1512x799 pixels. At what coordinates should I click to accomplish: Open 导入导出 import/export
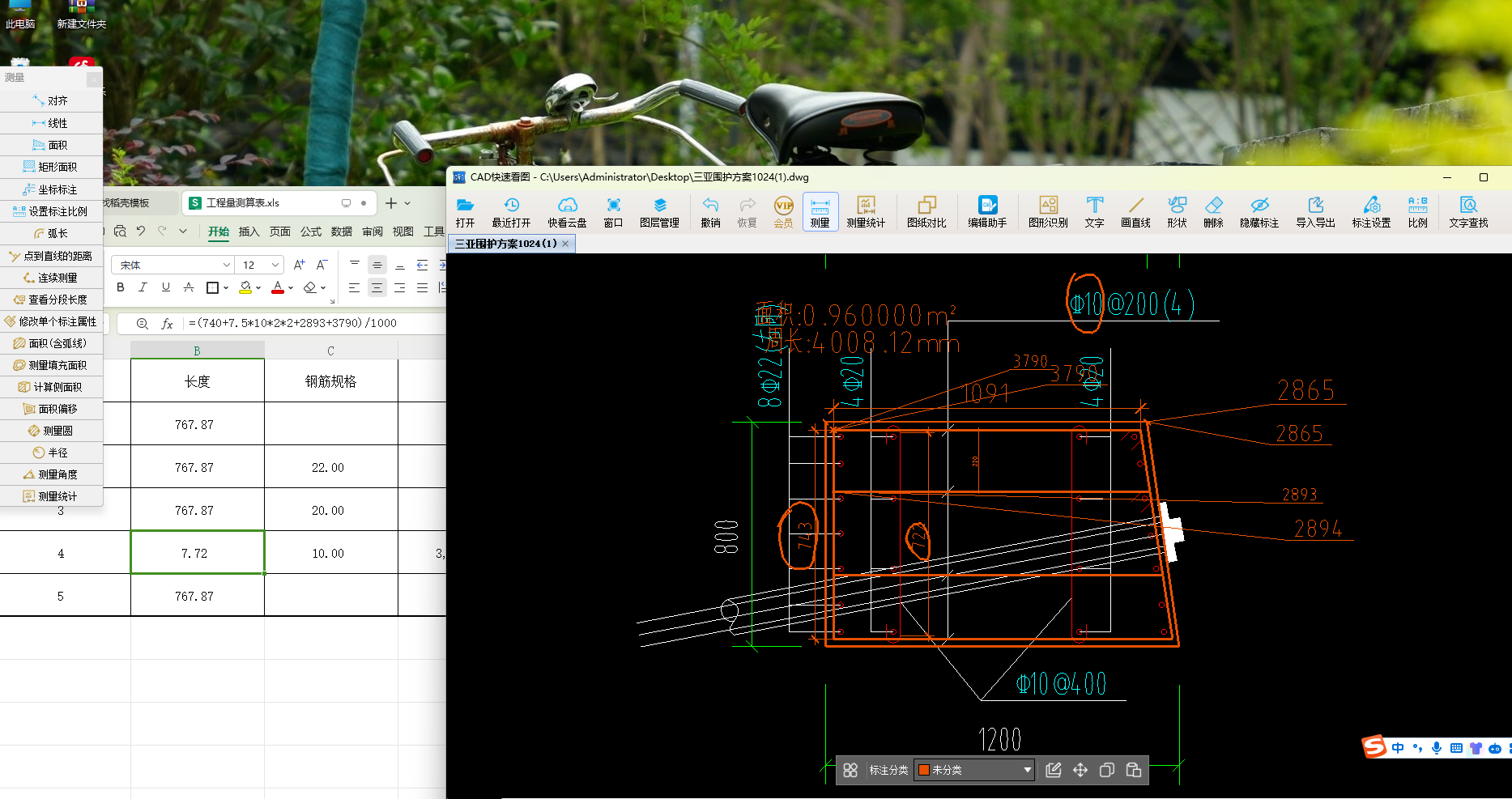[x=1315, y=212]
